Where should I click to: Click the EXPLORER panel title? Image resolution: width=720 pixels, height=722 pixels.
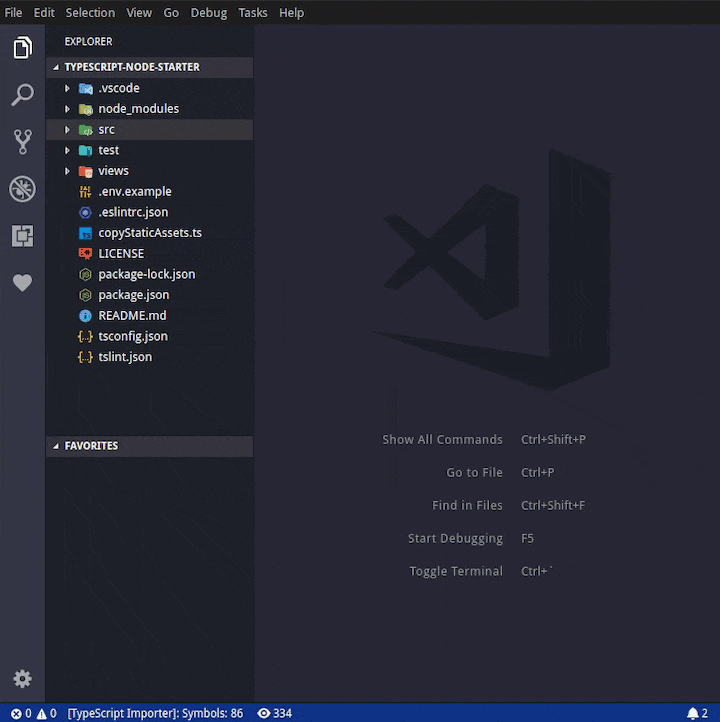[88, 41]
